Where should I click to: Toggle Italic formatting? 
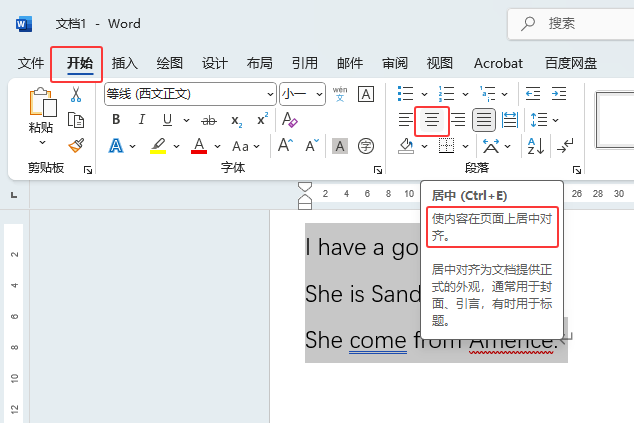[x=142, y=120]
